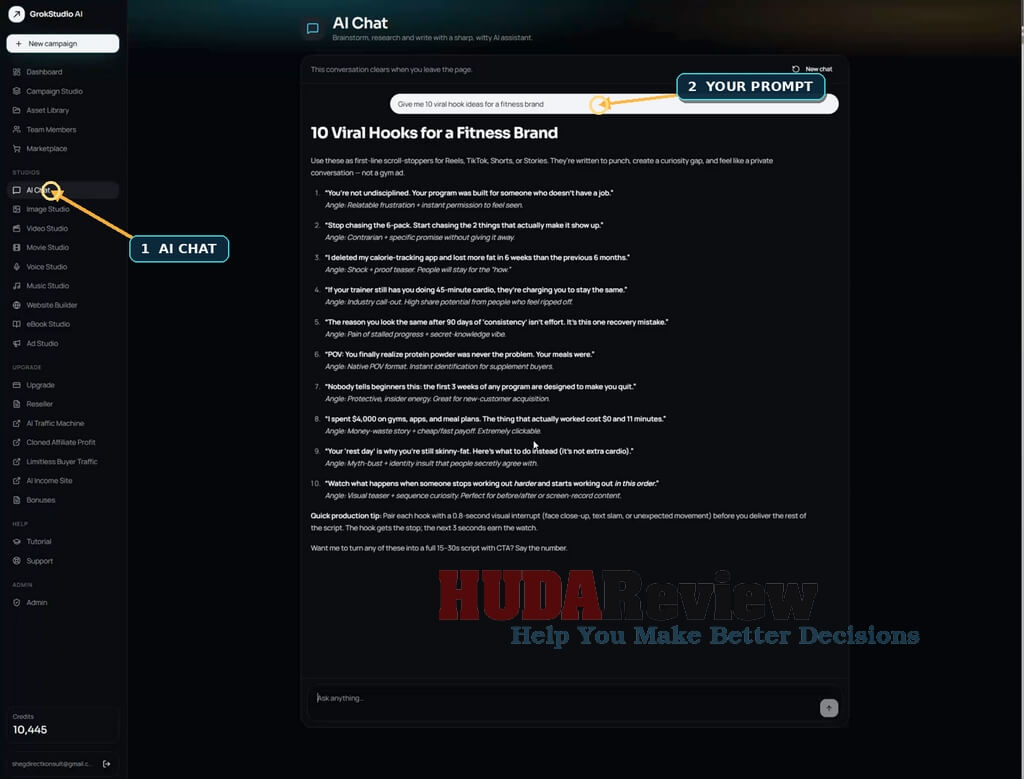Open Asset Library using its folder icon
This screenshot has width=1024, height=779.
click(16, 110)
